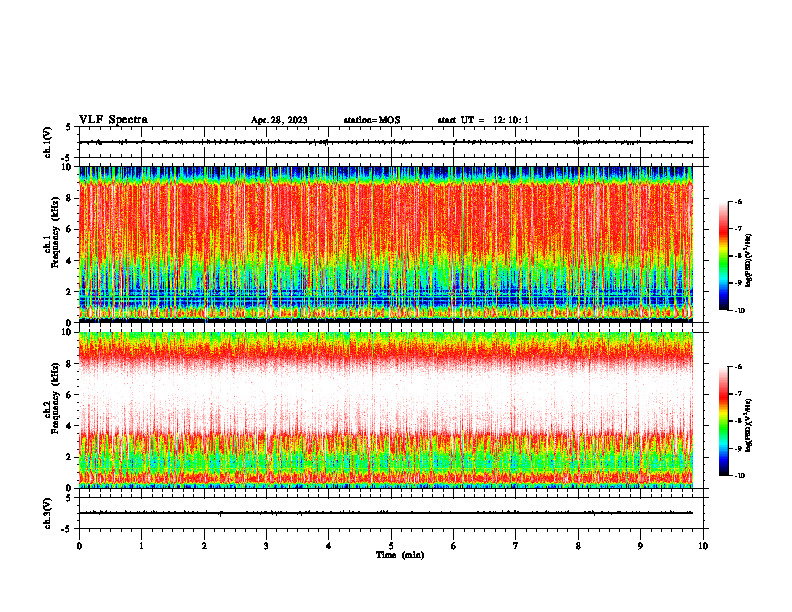Click the "2" kHz tick of ch.1 spectrogram
Viewport: 792px width, 612px height.
70,292
